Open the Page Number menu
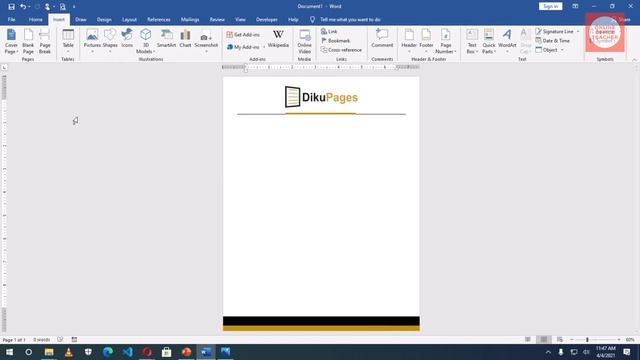The width and height of the screenshot is (640, 360). [x=446, y=41]
